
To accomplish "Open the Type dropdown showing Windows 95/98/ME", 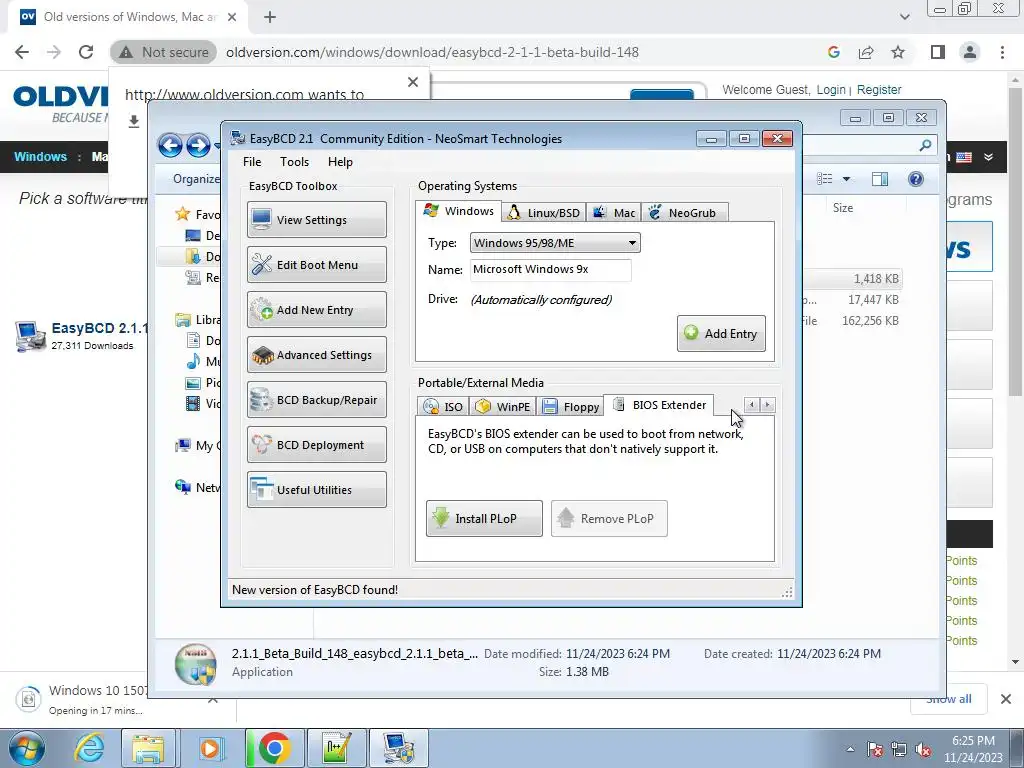I will pos(555,243).
